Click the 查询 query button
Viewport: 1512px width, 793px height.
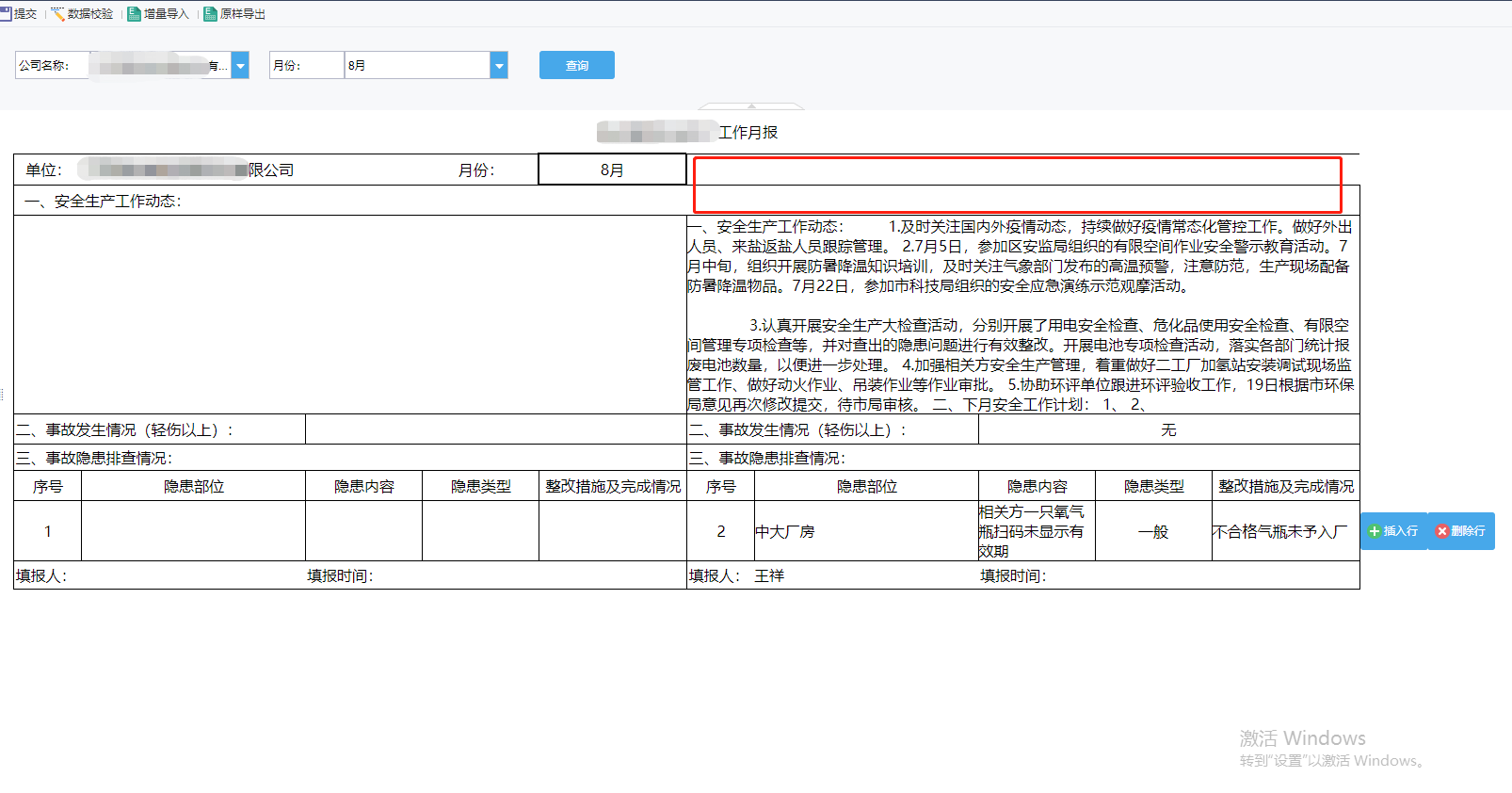tap(577, 65)
